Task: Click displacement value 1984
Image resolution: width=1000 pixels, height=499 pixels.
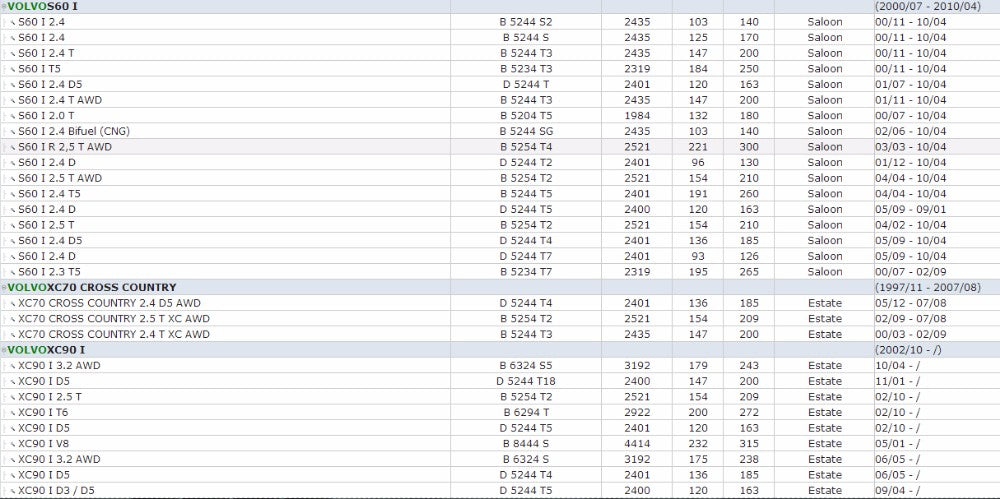Action: tap(637, 116)
